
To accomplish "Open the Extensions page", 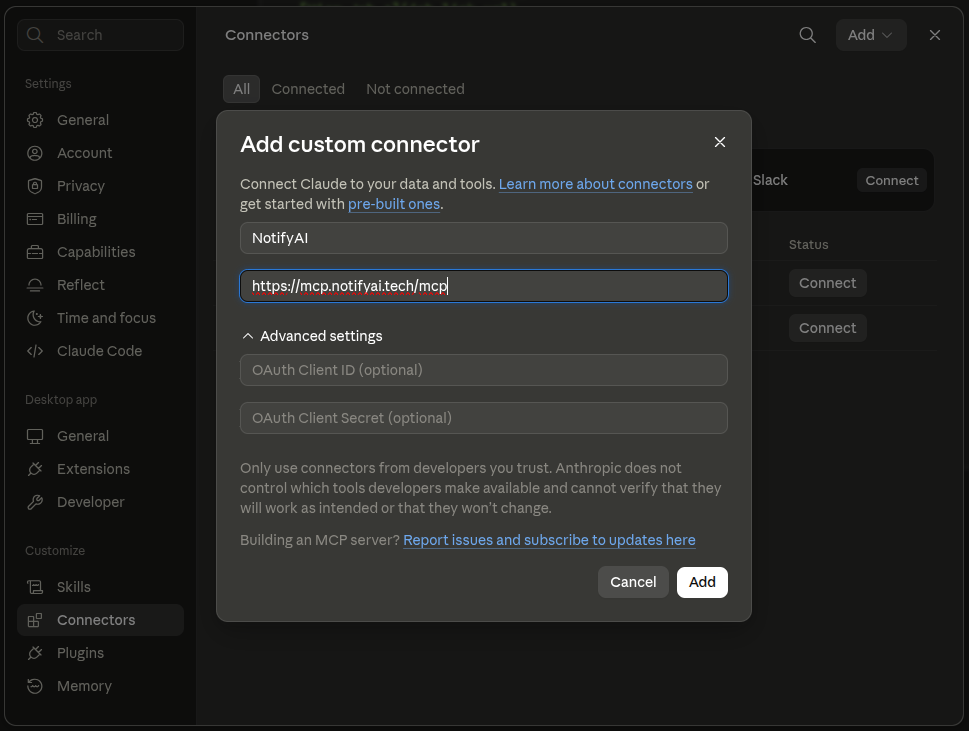I will pos(101,469).
